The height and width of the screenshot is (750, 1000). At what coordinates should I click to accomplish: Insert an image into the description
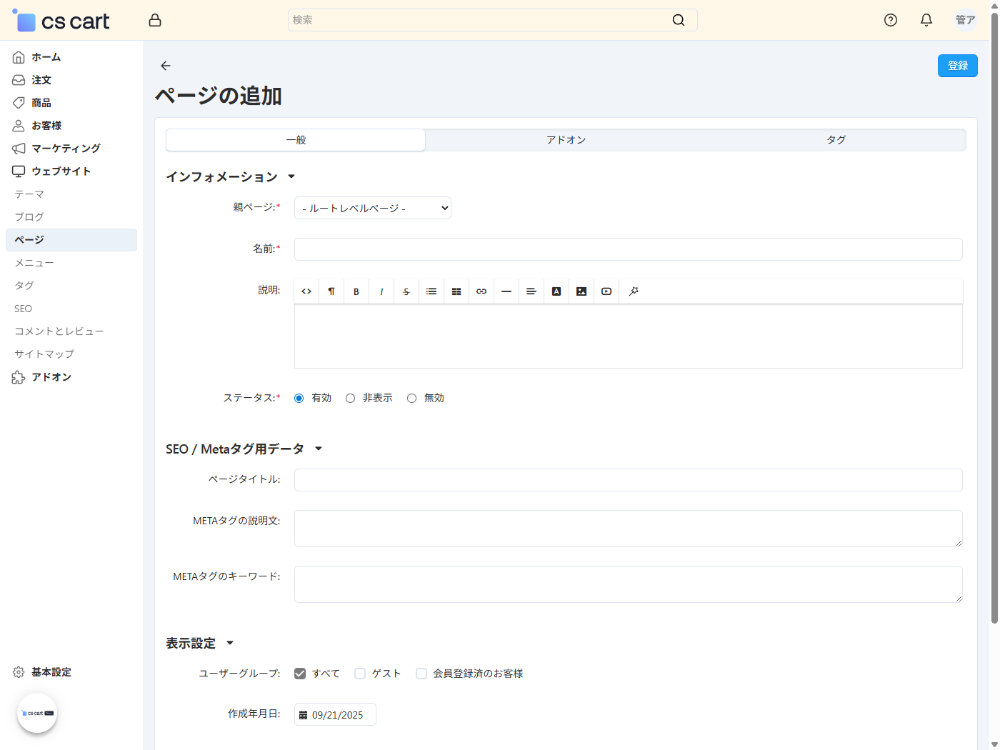click(581, 291)
